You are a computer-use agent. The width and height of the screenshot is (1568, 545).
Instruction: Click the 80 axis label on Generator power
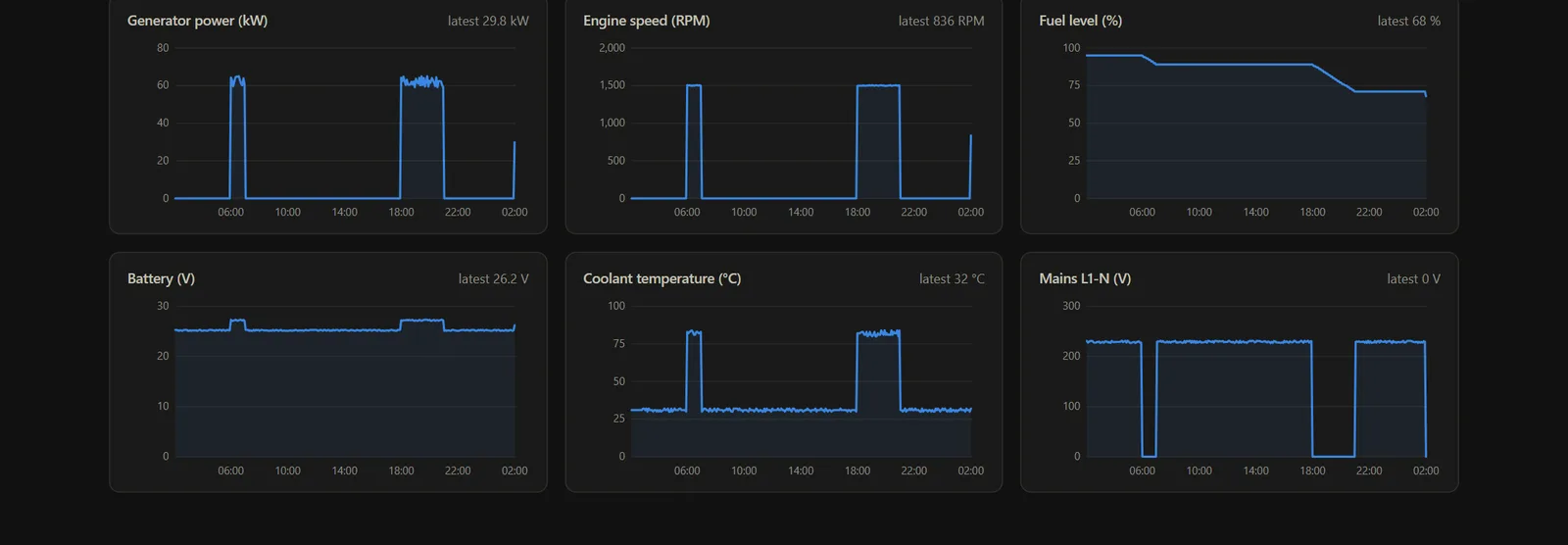point(163,48)
